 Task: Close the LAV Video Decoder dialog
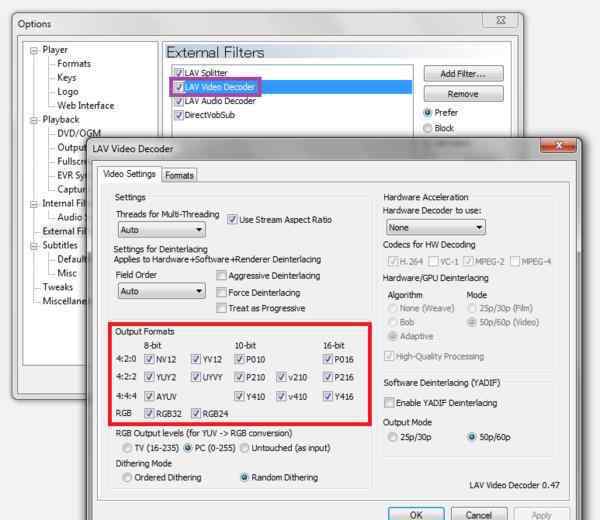point(558,146)
